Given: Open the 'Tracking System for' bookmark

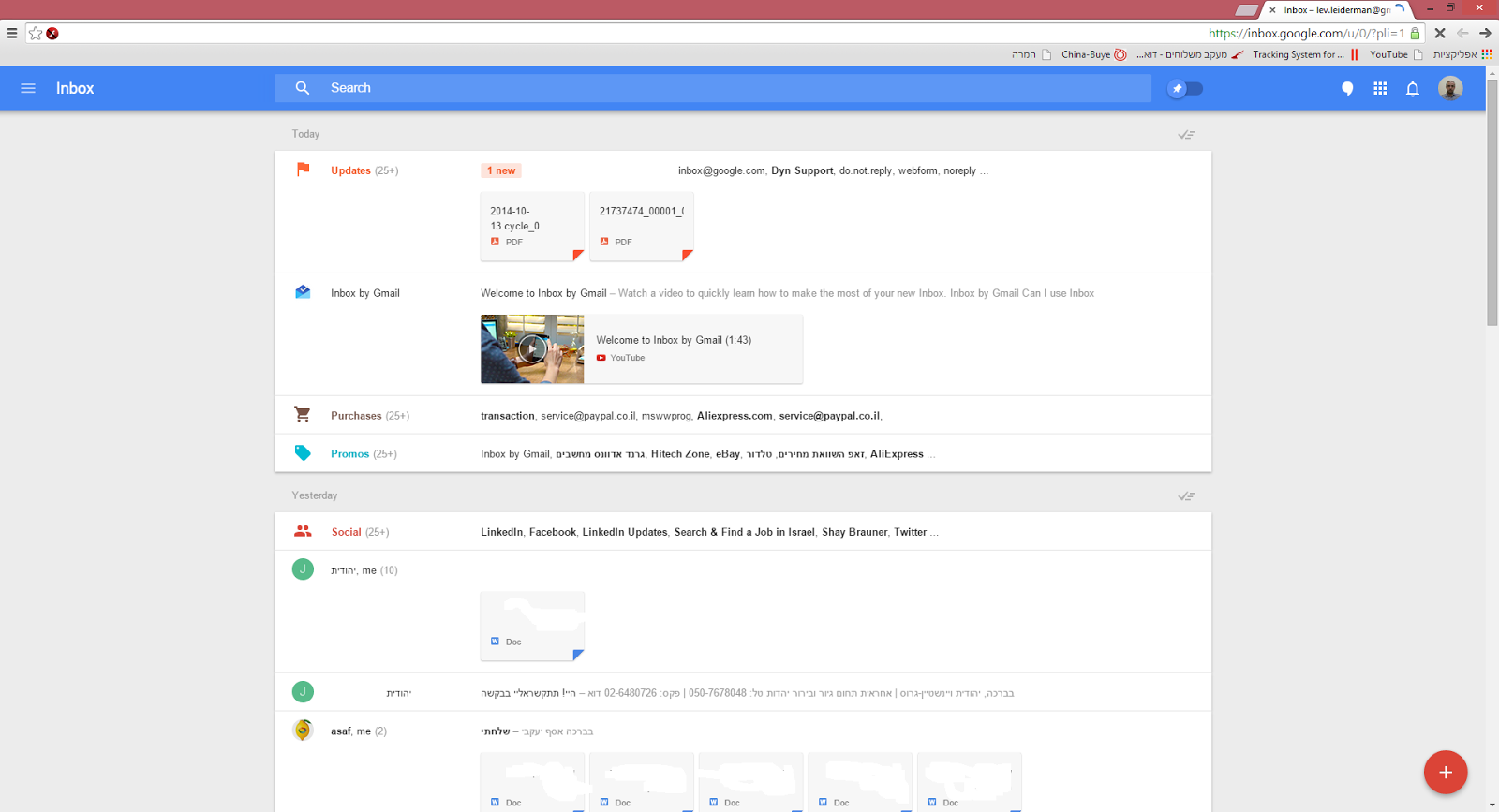Looking at the screenshot, I should pyautogui.click(x=1305, y=54).
